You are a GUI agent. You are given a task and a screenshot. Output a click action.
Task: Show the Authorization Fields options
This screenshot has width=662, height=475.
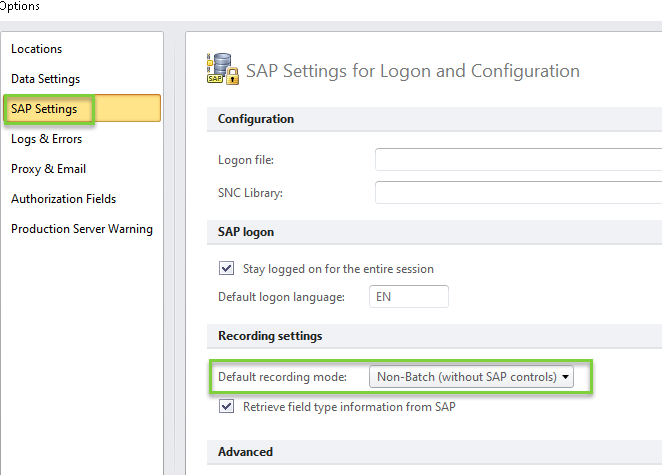pyautogui.click(x=64, y=199)
